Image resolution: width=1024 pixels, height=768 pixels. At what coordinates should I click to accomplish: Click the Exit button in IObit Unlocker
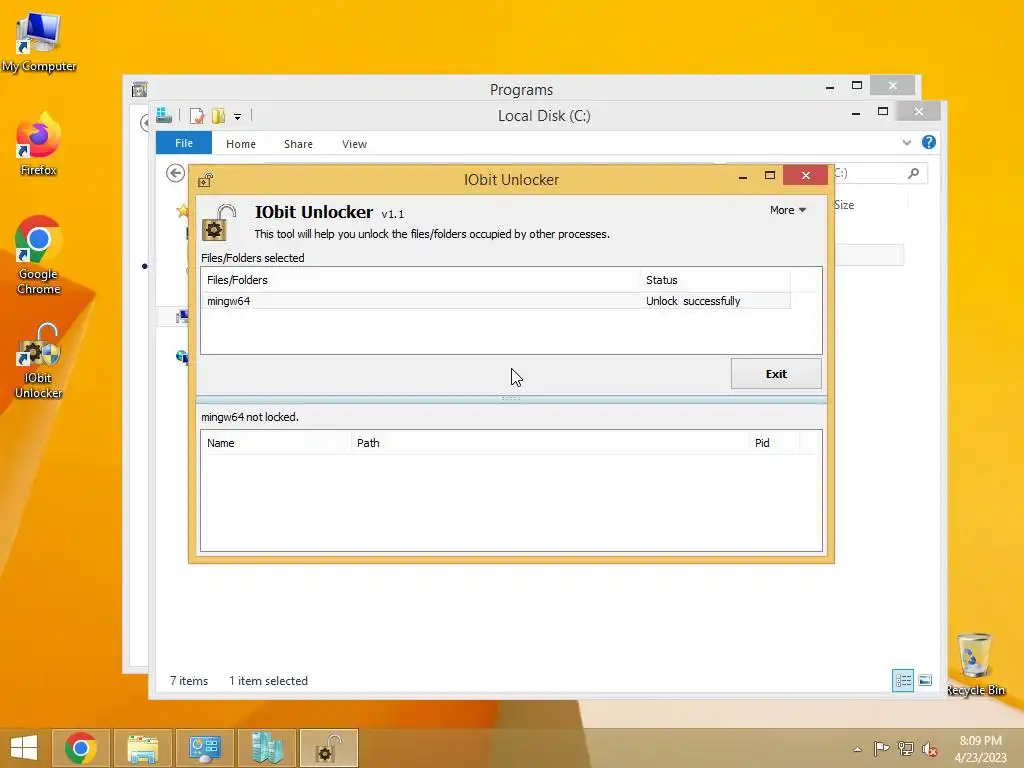click(x=776, y=374)
